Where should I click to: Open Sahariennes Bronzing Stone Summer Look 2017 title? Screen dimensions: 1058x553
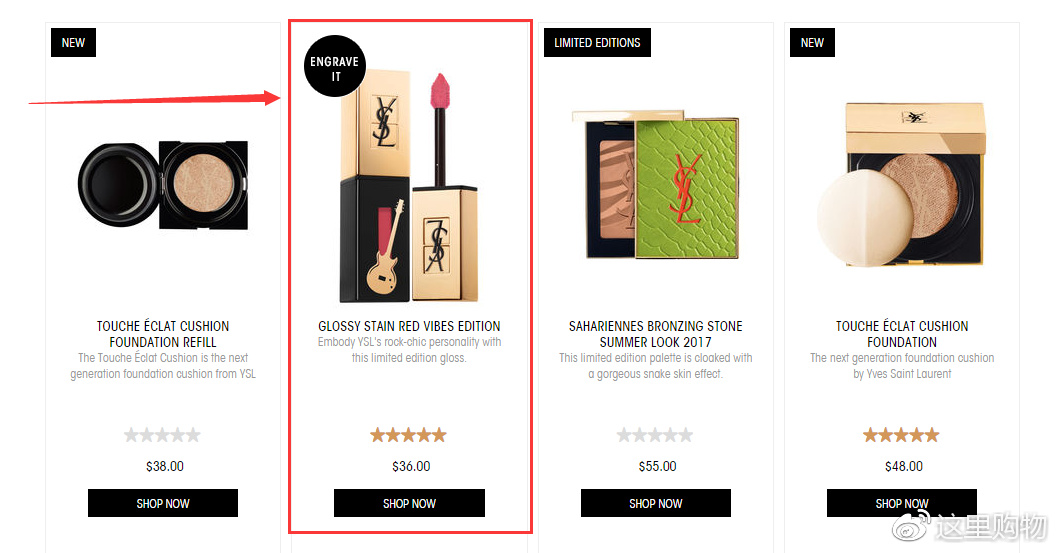[x=656, y=334]
